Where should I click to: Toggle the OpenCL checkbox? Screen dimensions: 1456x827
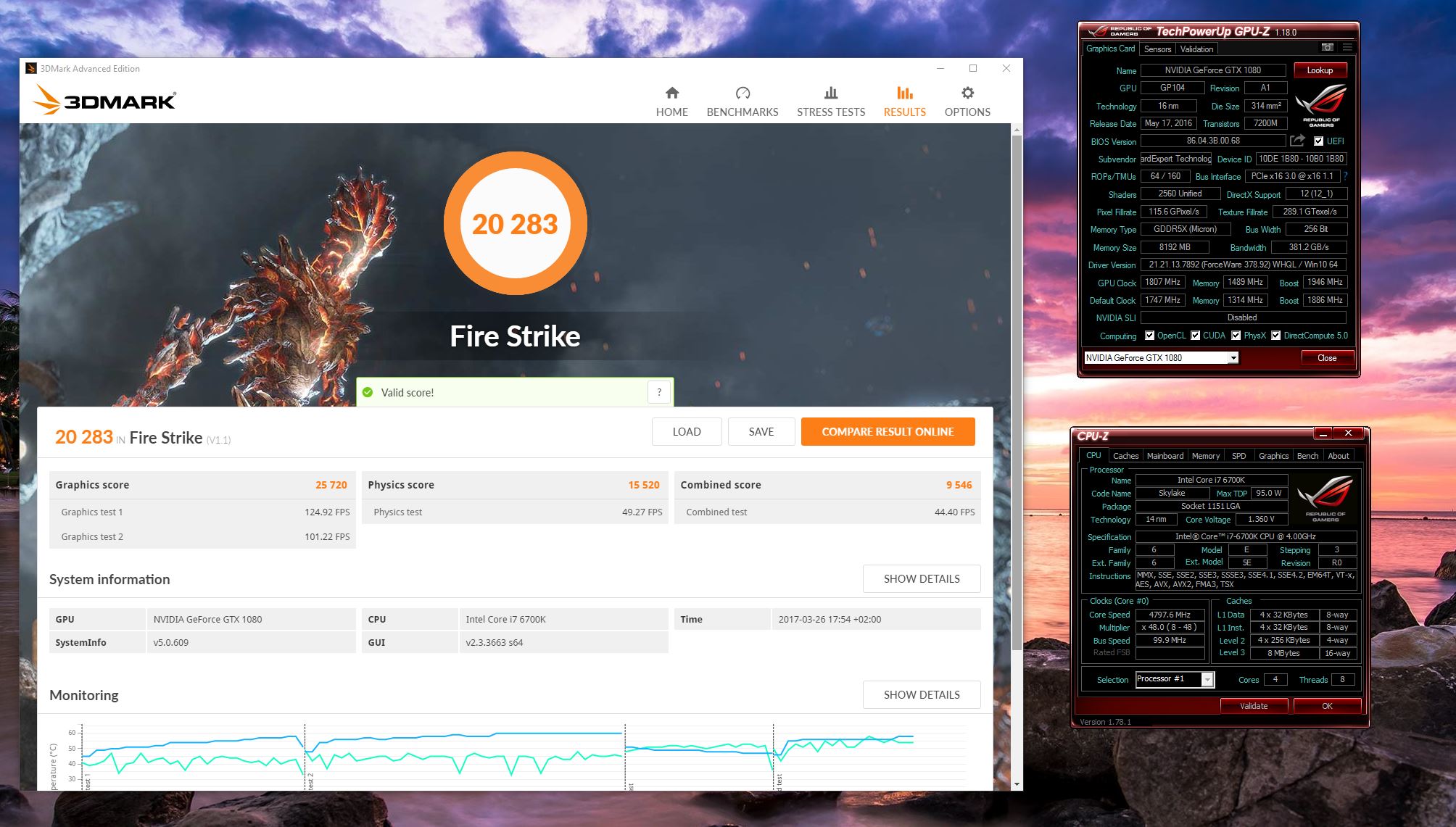[1149, 336]
